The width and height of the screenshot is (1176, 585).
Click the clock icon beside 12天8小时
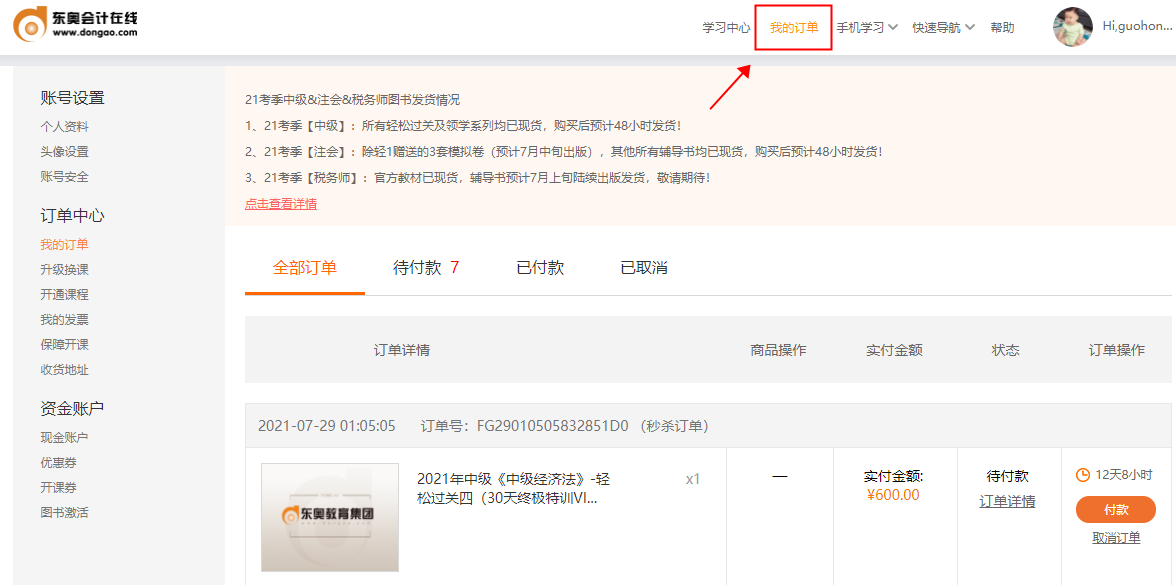pyautogui.click(x=1082, y=475)
